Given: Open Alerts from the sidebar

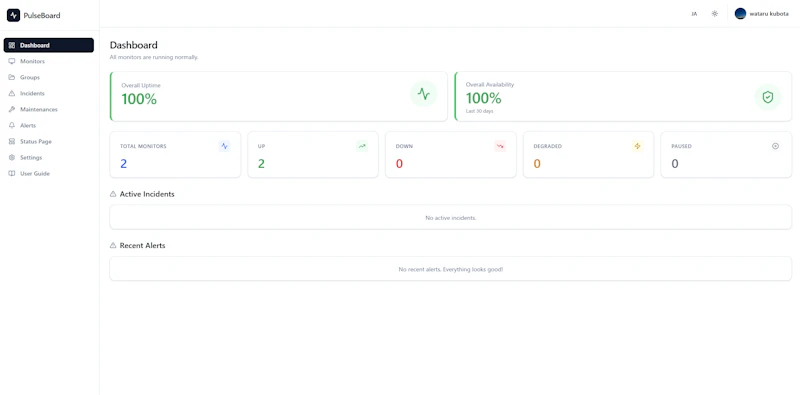Looking at the screenshot, I should click(48, 126).
